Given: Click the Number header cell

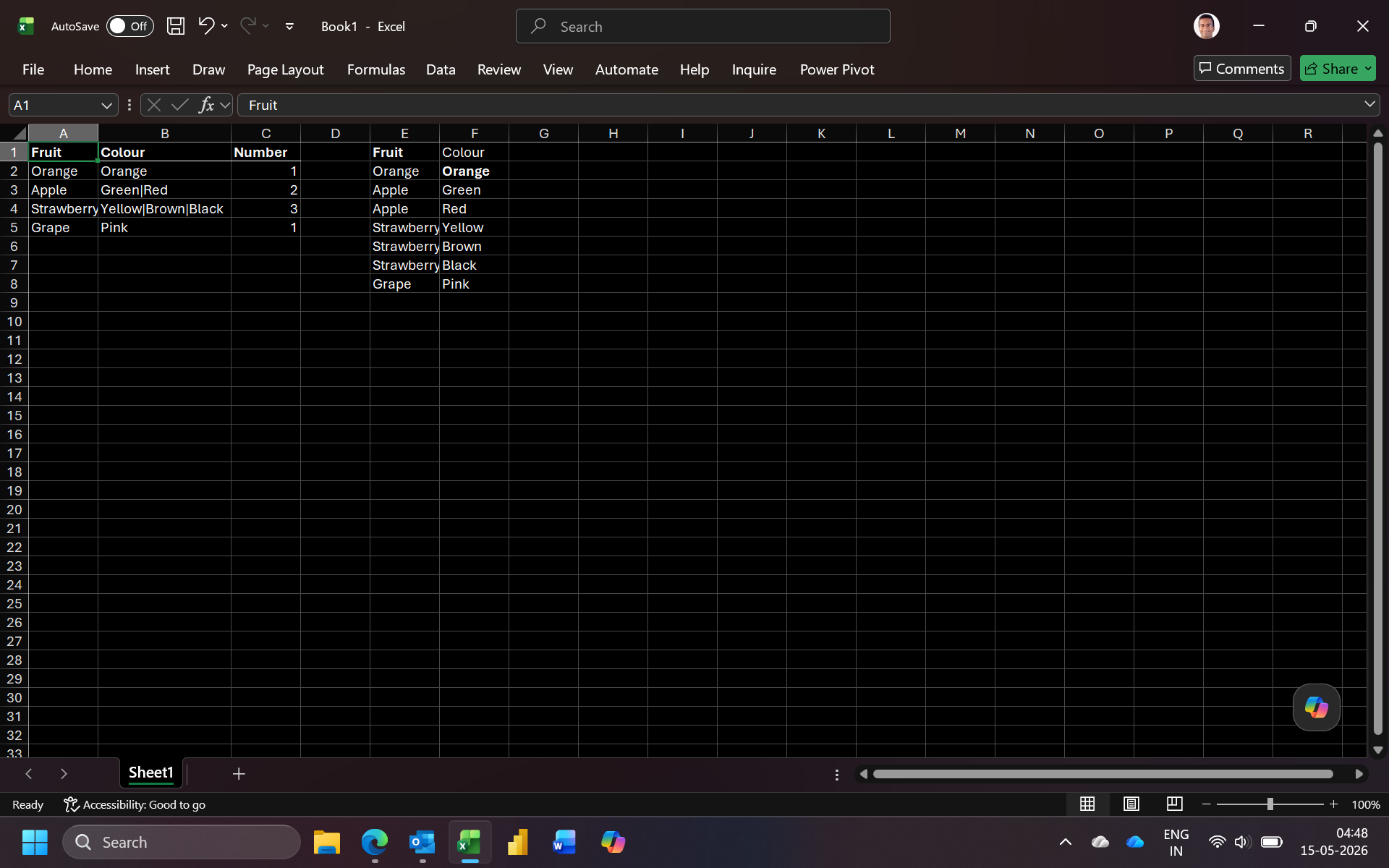Looking at the screenshot, I should [x=266, y=153].
